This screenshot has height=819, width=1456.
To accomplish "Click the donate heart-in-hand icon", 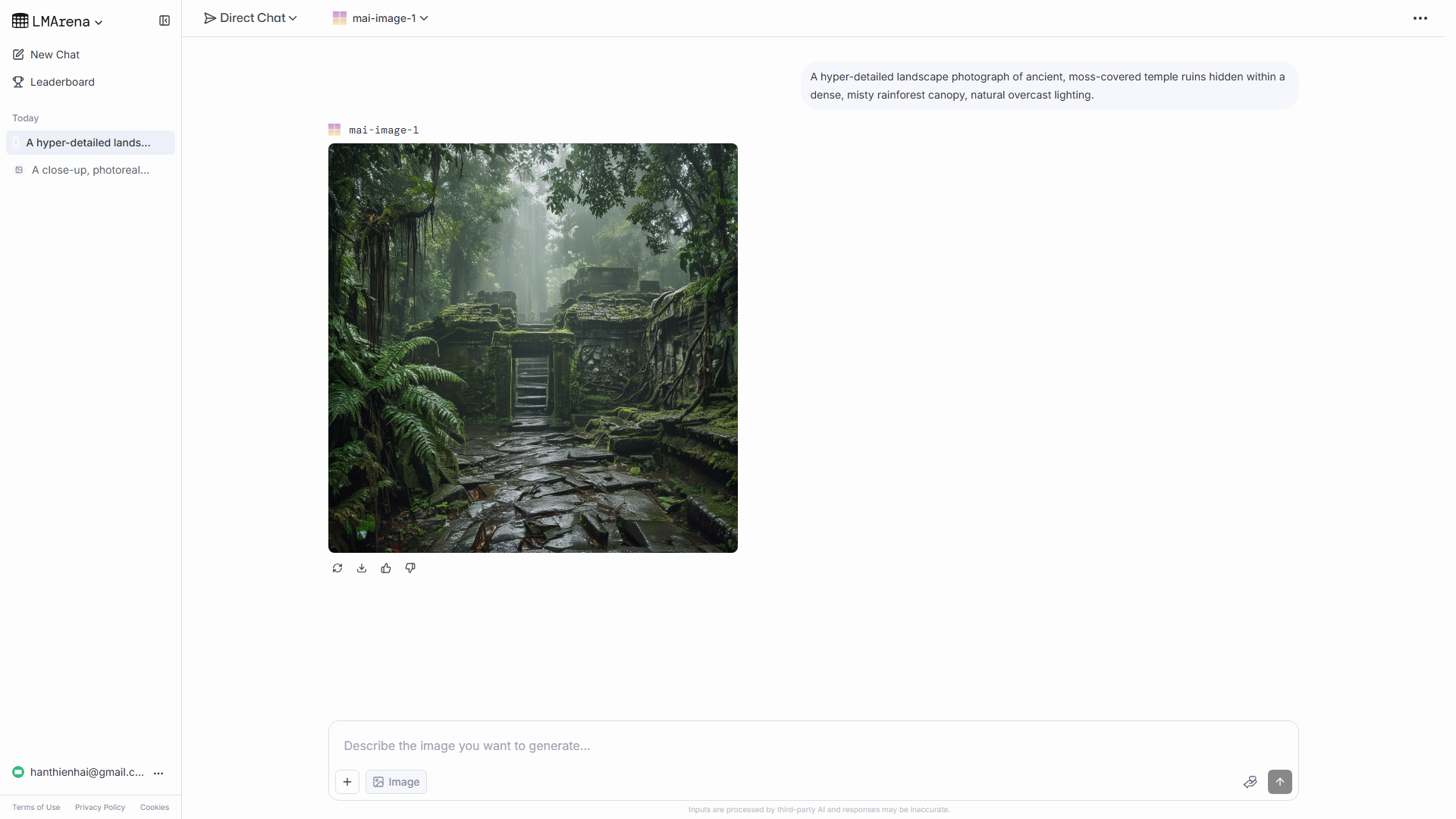I will point(1250,781).
